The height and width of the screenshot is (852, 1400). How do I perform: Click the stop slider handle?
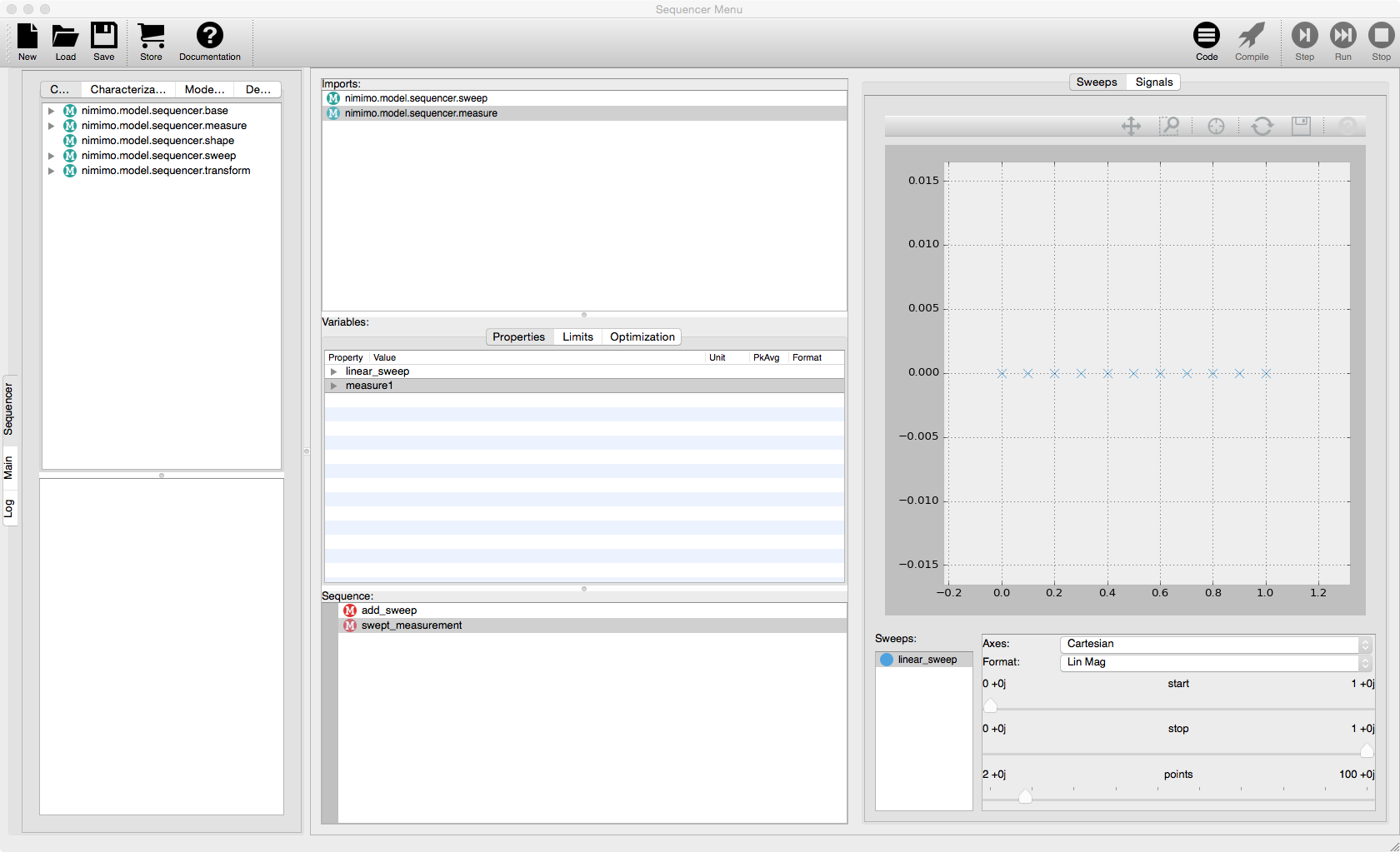[x=1367, y=751]
